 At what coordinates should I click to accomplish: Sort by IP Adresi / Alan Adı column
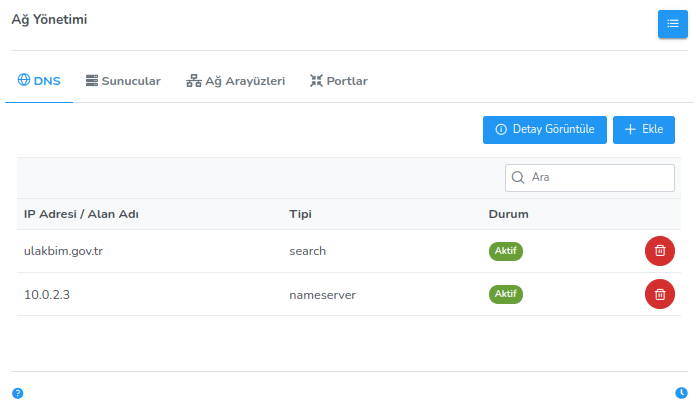coord(80,214)
